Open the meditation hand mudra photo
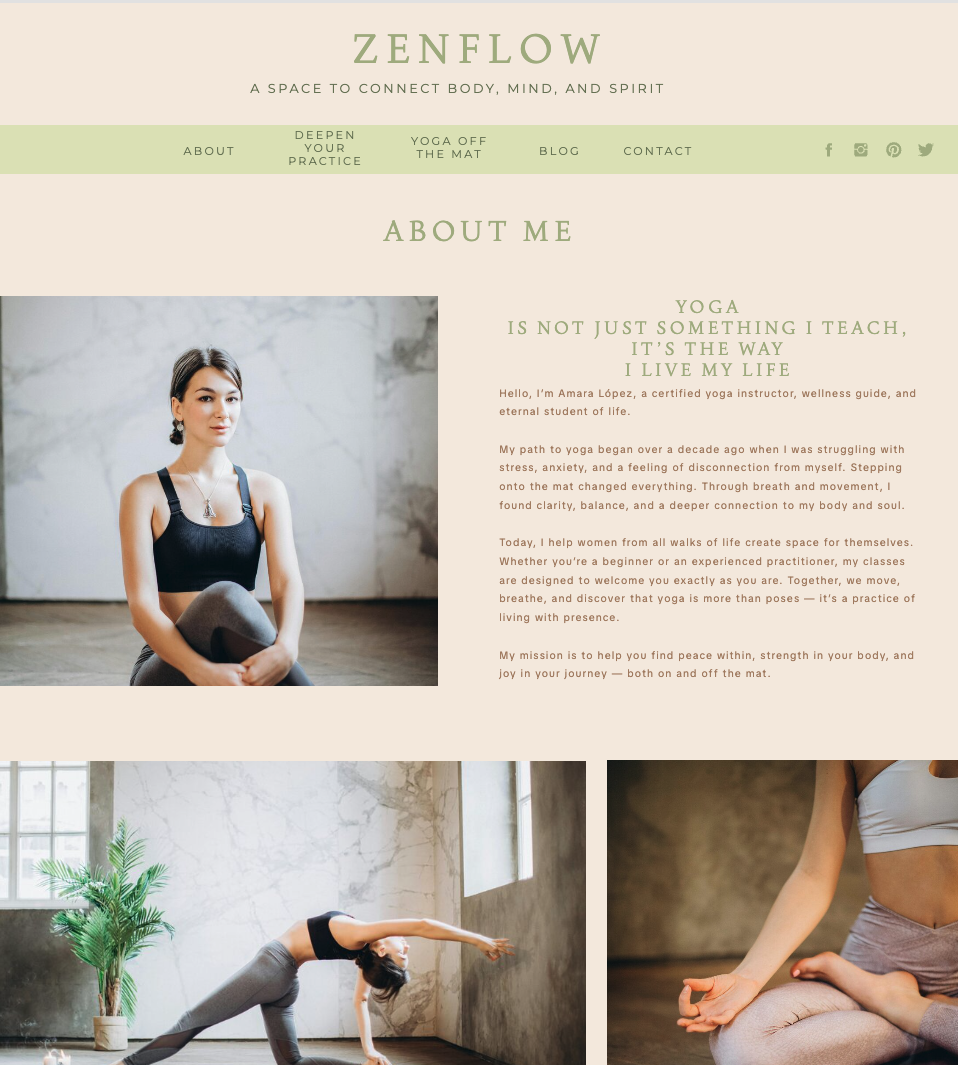Viewport: 958px width, 1065px height. [782, 913]
